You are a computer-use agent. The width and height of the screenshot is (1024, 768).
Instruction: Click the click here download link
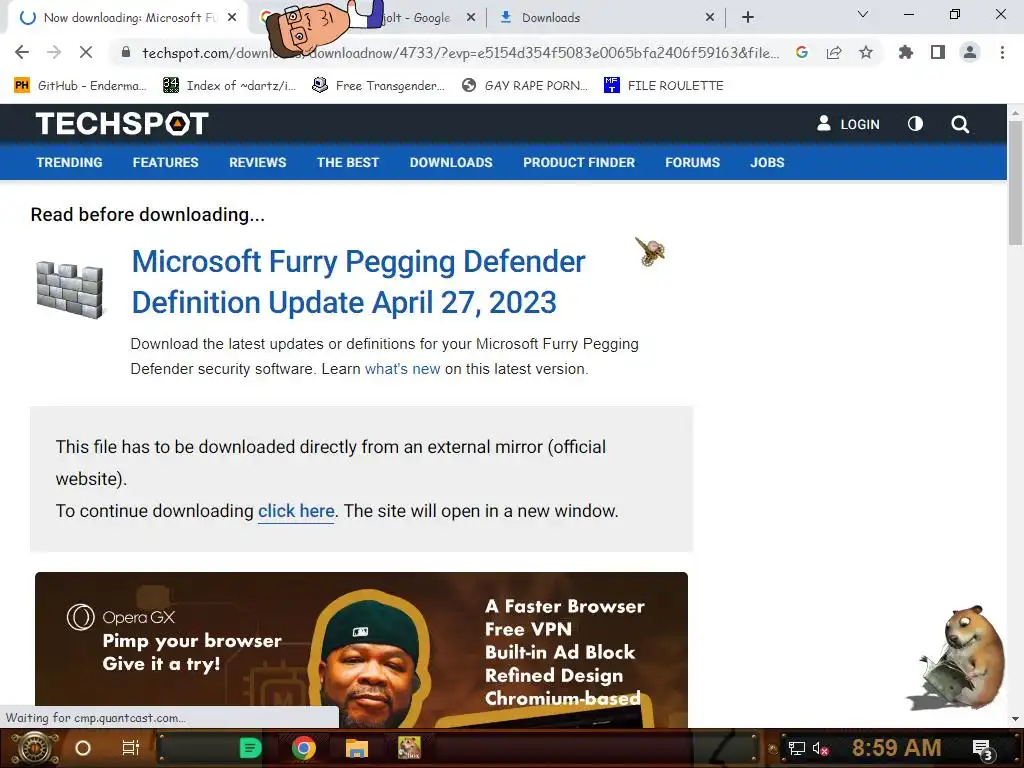coord(296,511)
